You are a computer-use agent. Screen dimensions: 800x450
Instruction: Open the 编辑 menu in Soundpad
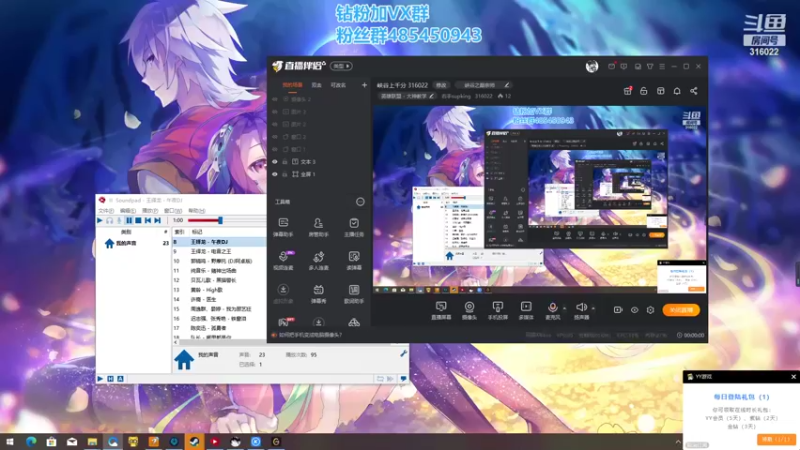pyautogui.click(x=128, y=211)
